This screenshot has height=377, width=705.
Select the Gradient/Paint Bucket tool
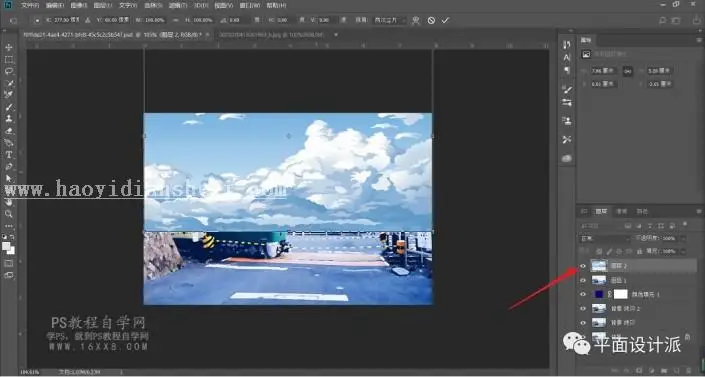(x=9, y=143)
